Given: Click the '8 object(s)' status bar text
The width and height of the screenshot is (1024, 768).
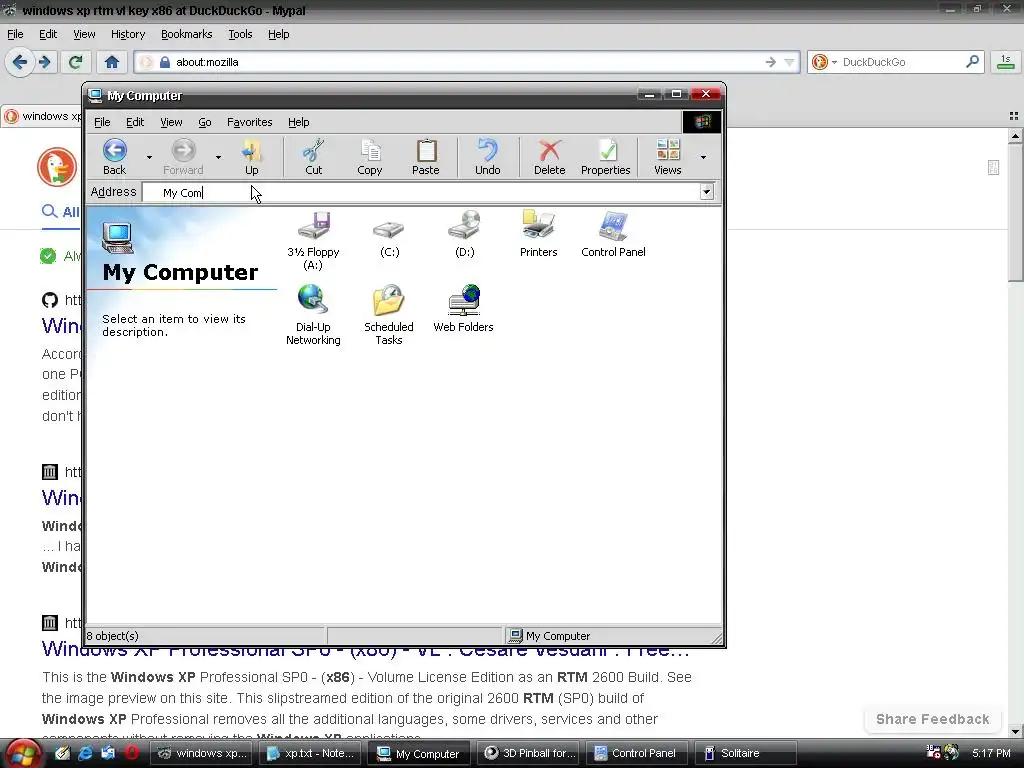Looking at the screenshot, I should tap(113, 635).
